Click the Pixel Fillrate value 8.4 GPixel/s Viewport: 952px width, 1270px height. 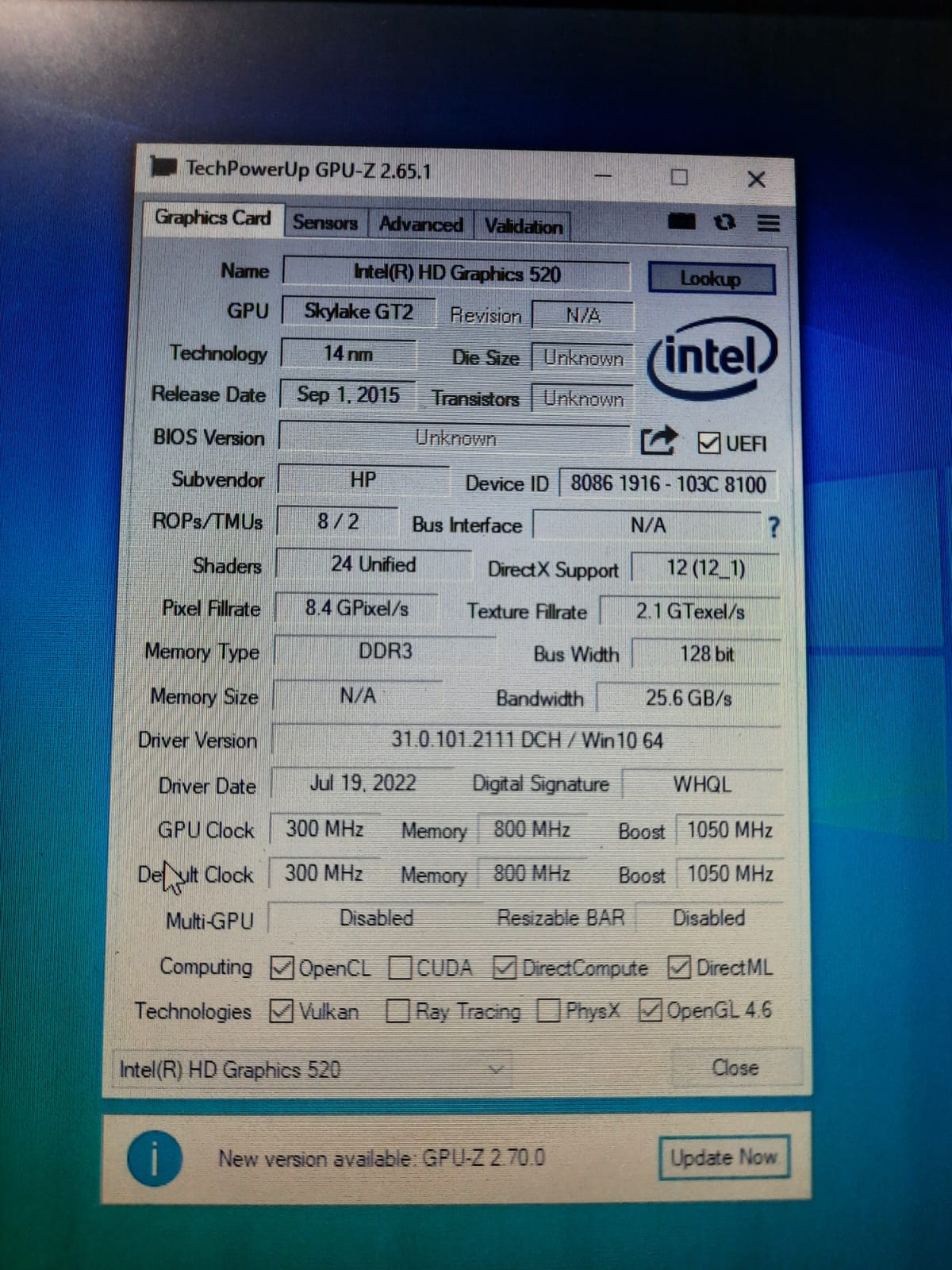[x=357, y=609]
